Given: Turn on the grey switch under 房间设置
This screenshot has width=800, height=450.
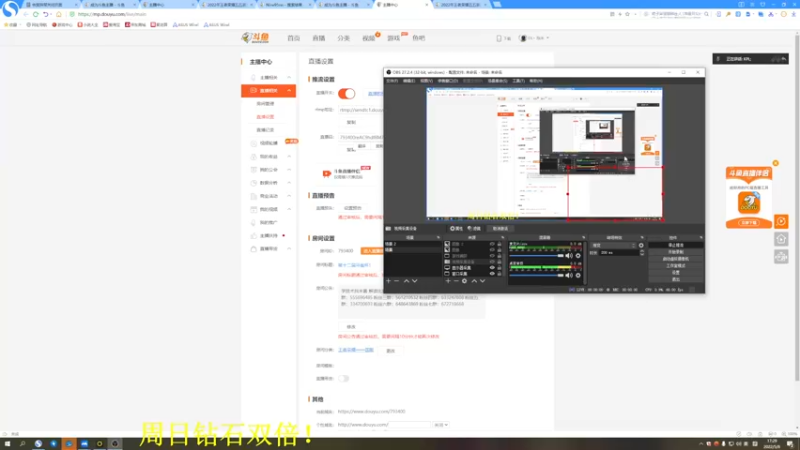Looking at the screenshot, I should pyautogui.click(x=344, y=379).
